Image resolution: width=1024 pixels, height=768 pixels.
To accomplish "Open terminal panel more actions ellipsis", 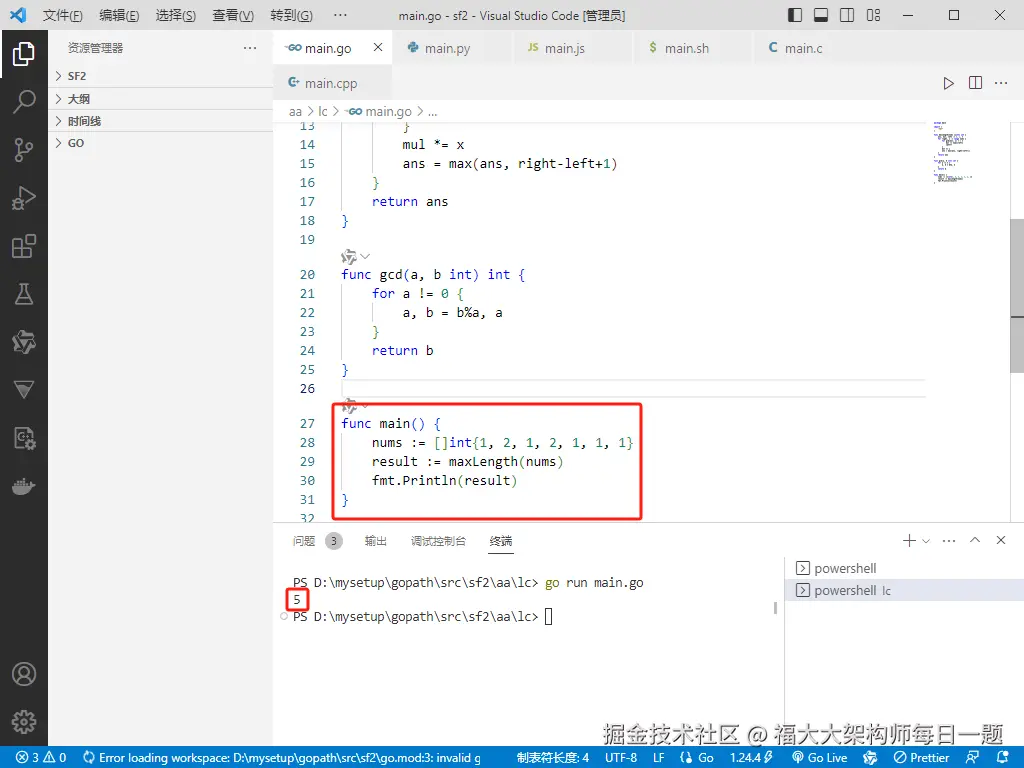I will [949, 540].
